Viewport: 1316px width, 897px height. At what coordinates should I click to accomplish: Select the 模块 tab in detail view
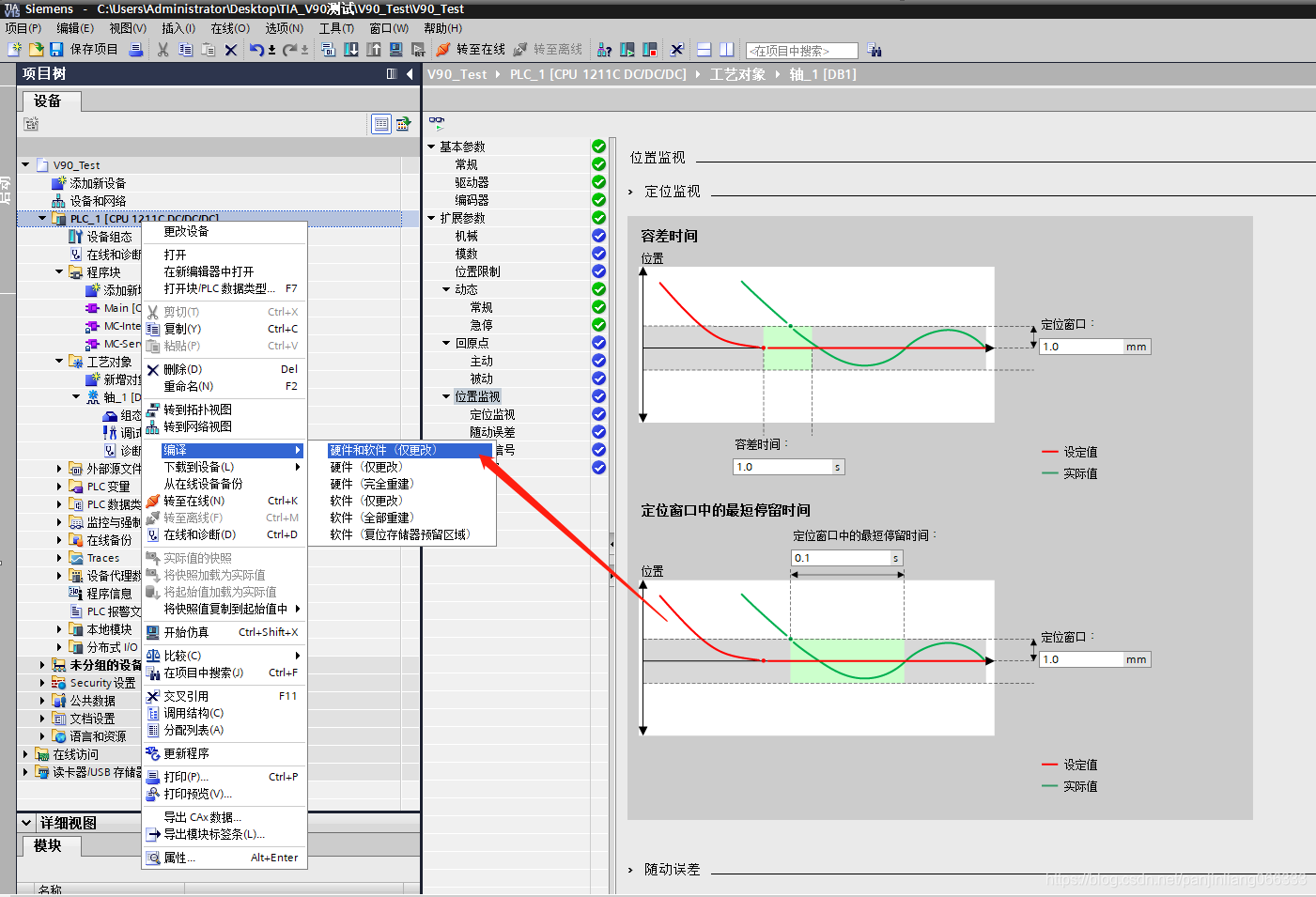(x=49, y=846)
